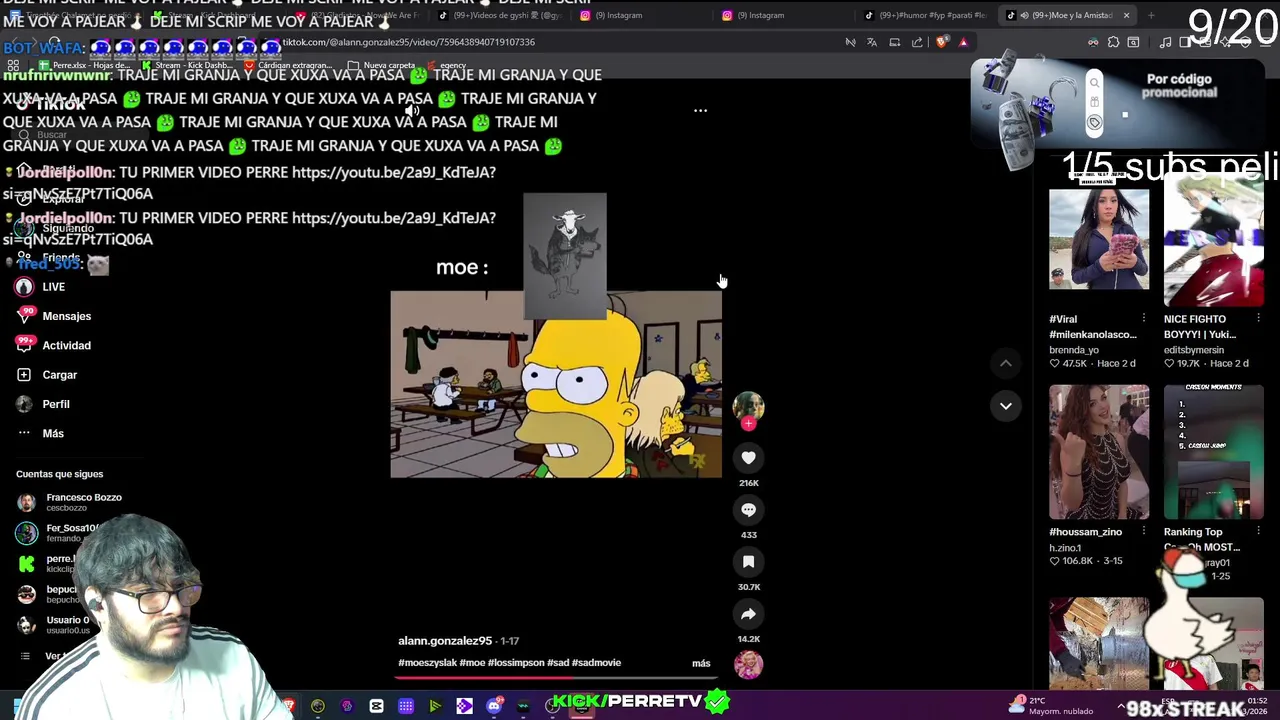Open the spinning music disc of the video
This screenshot has width=1280, height=720.
pyautogui.click(x=748, y=665)
